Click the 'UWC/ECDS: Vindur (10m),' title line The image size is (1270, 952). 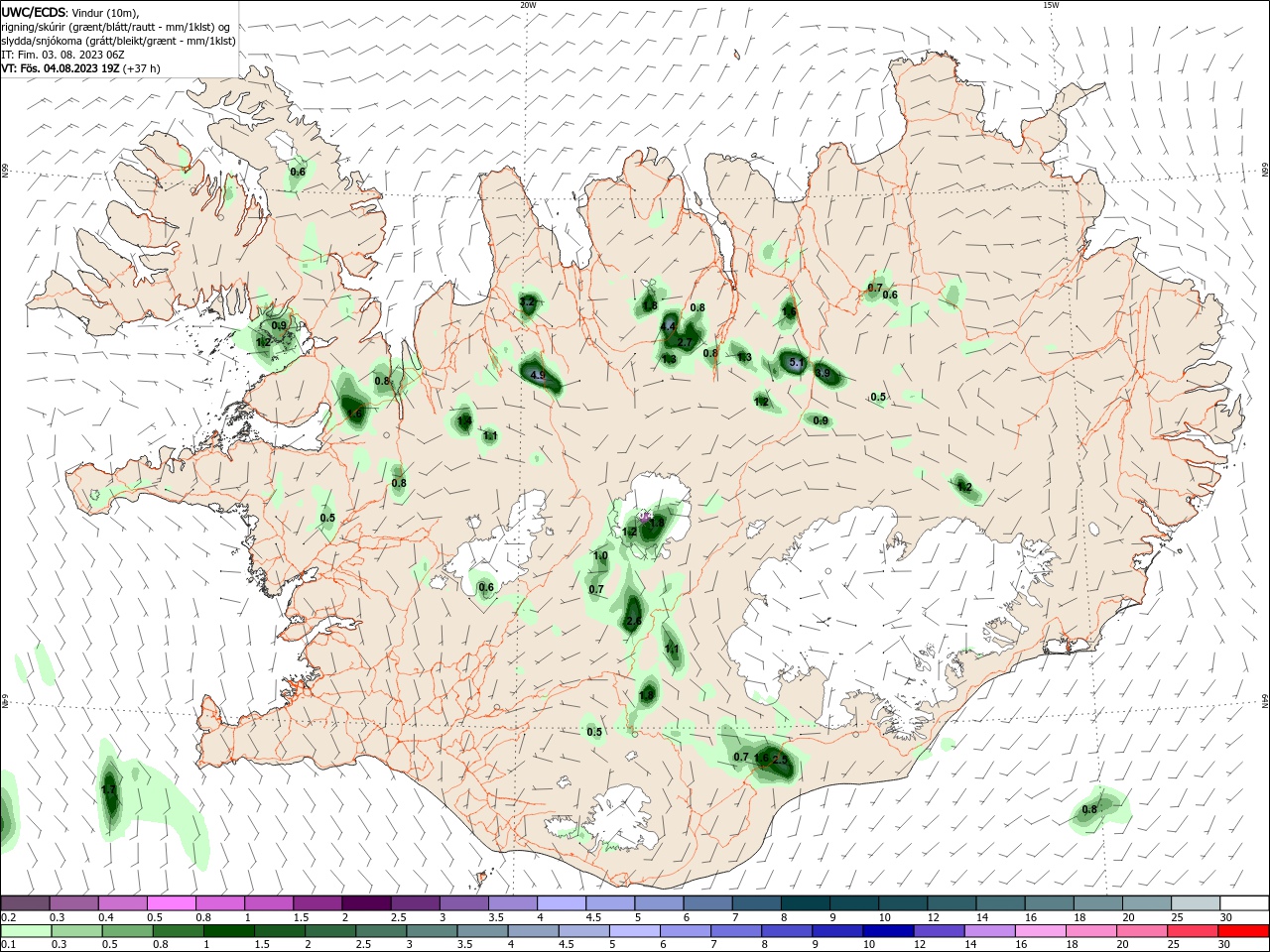point(70,12)
